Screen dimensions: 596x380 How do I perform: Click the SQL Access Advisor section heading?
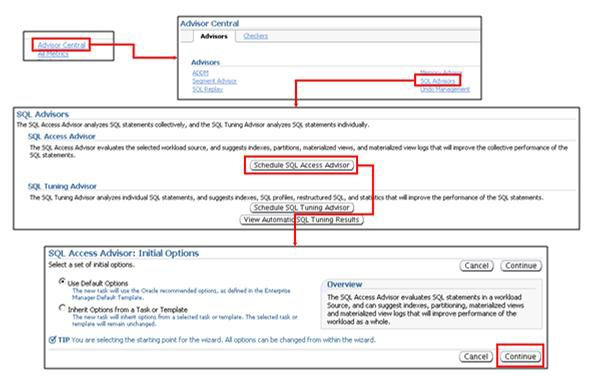coord(62,136)
